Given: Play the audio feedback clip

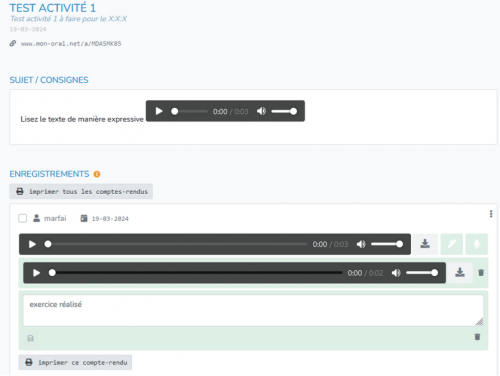Looking at the screenshot, I should coord(37,273).
